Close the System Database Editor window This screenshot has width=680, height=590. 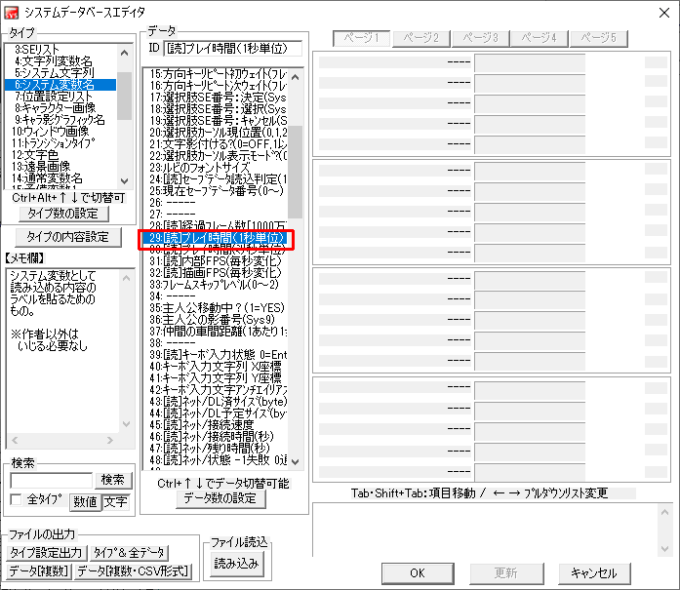click(x=661, y=11)
